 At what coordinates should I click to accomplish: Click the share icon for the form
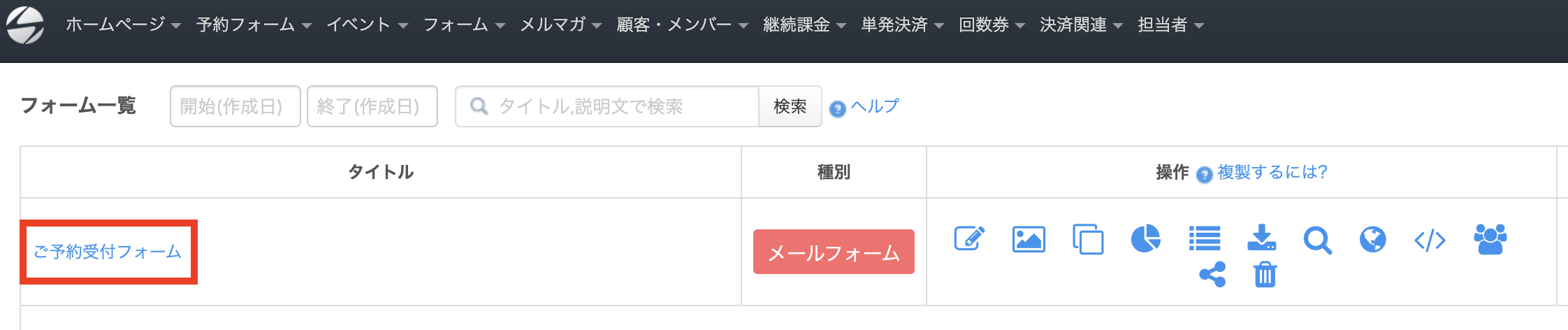(x=1212, y=275)
